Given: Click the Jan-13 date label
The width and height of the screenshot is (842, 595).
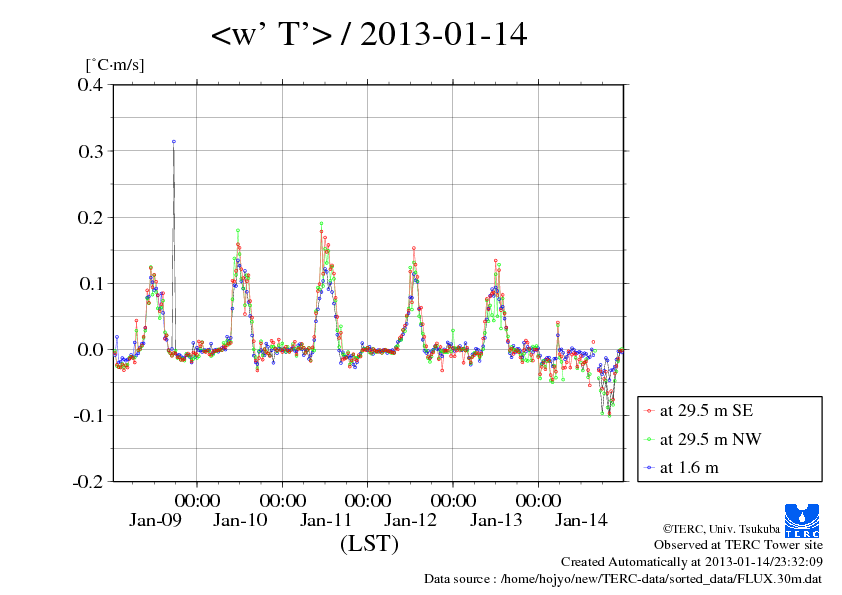Looking at the screenshot, I should [496, 520].
